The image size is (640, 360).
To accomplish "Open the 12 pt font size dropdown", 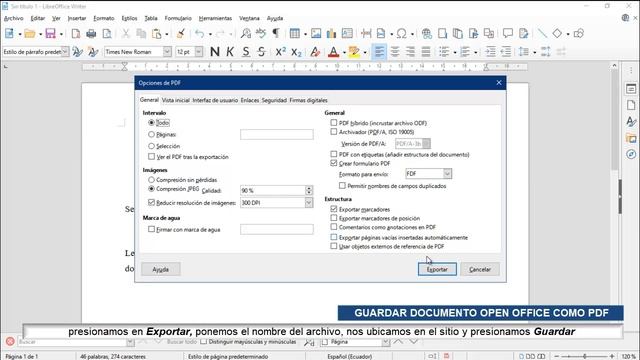I will pyautogui.click(x=199, y=52).
